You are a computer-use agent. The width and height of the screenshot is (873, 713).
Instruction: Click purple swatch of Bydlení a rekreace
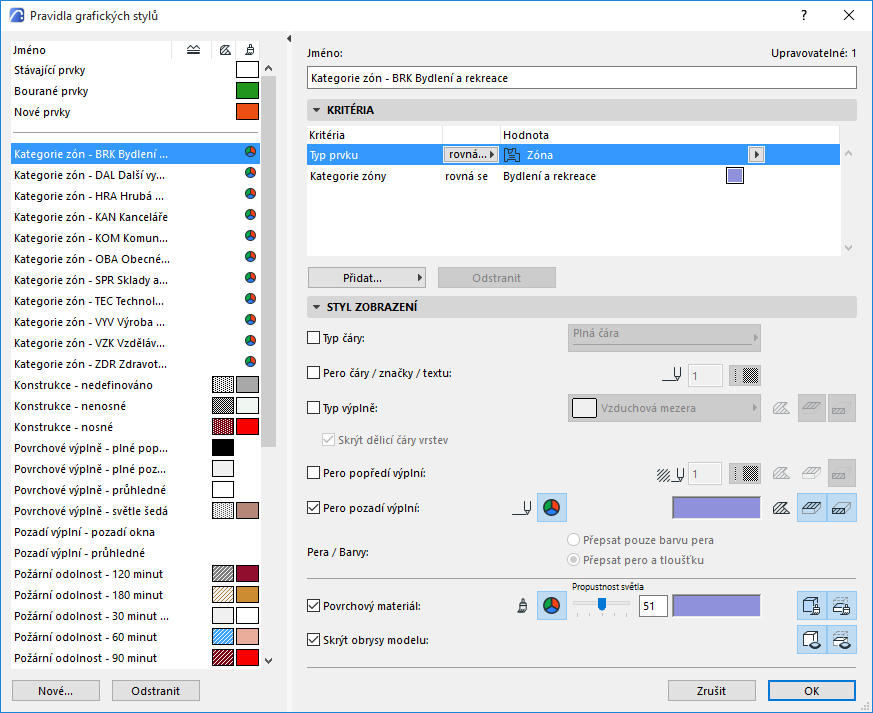[735, 176]
